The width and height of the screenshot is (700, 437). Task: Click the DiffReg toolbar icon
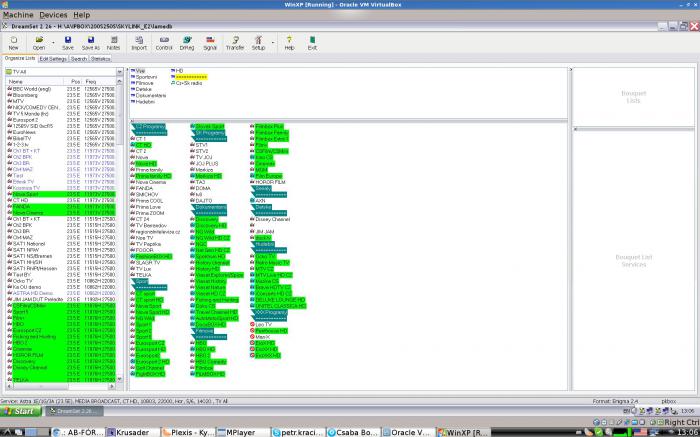click(x=187, y=43)
